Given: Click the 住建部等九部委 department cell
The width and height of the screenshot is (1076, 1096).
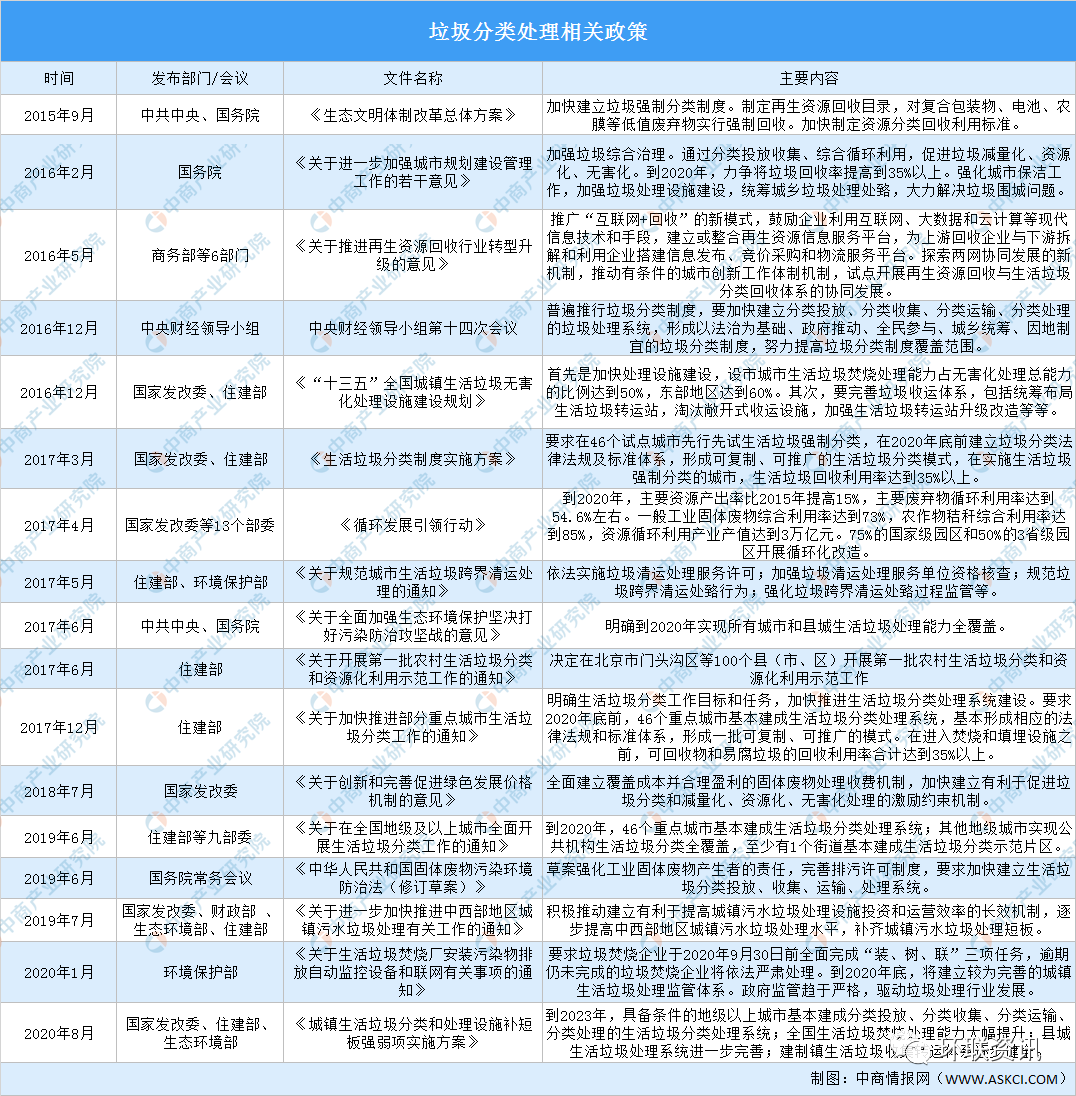Looking at the screenshot, I should (200, 837).
